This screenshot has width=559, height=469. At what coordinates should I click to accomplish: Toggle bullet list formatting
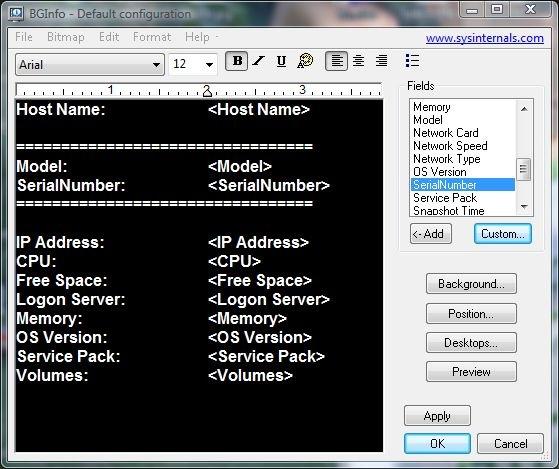(412, 61)
